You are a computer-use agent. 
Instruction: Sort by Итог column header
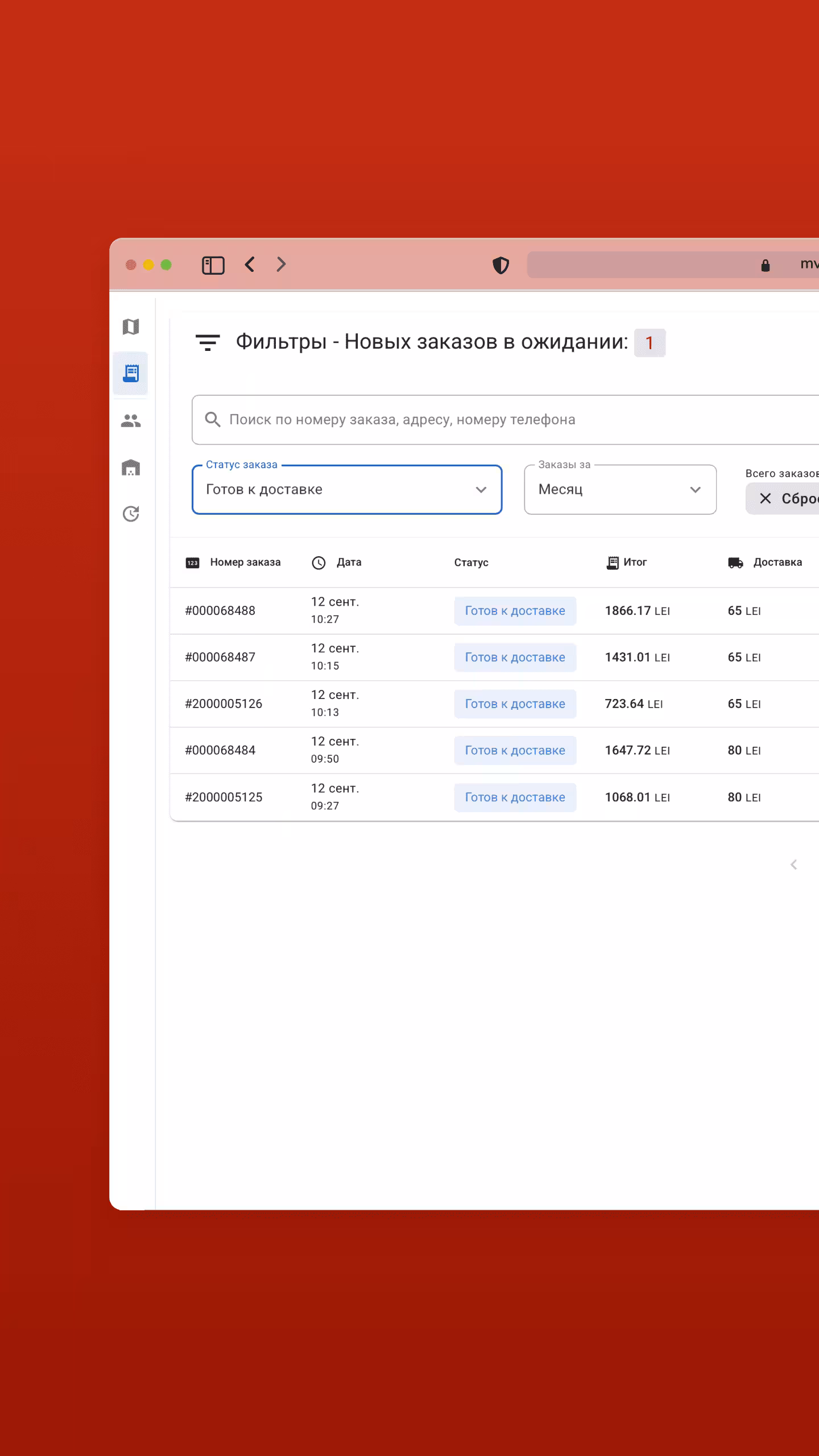(635, 562)
